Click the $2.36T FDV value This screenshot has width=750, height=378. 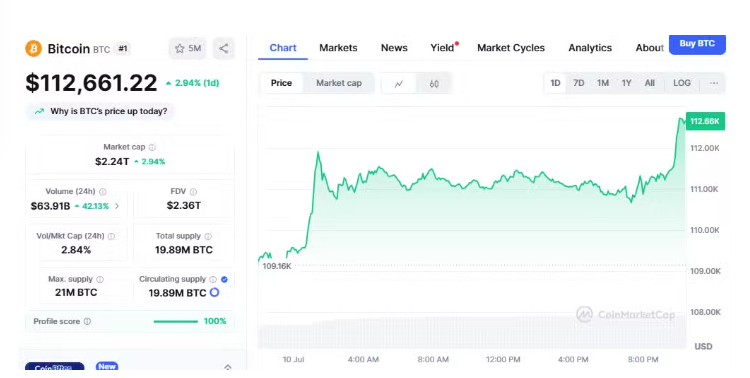(x=184, y=206)
